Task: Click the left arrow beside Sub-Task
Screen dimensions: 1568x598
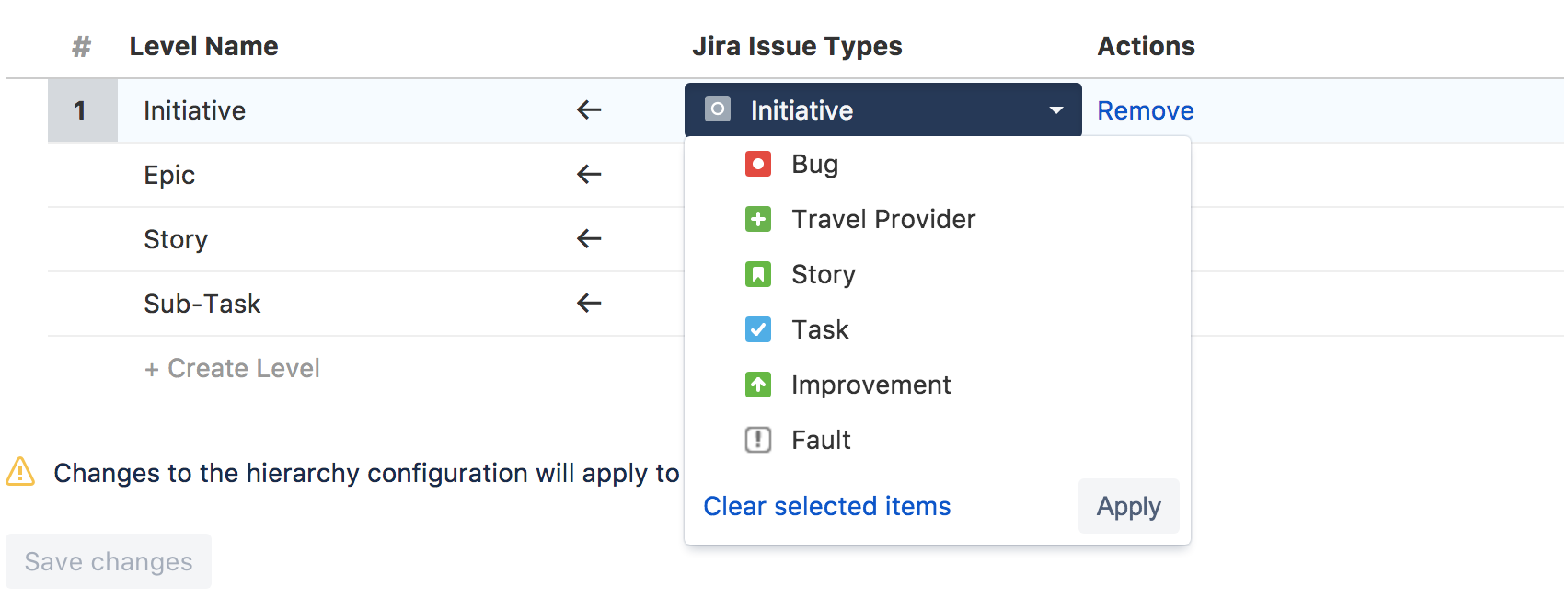Action: (588, 304)
